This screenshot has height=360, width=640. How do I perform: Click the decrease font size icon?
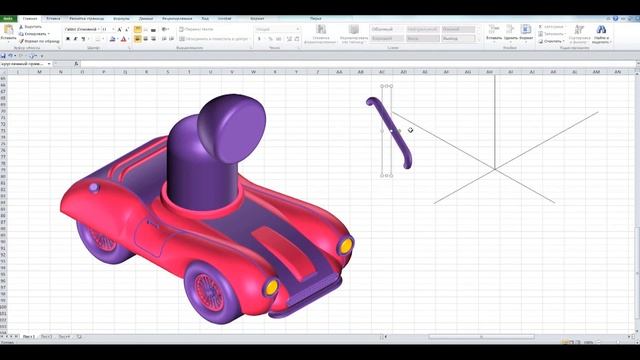pos(127,29)
